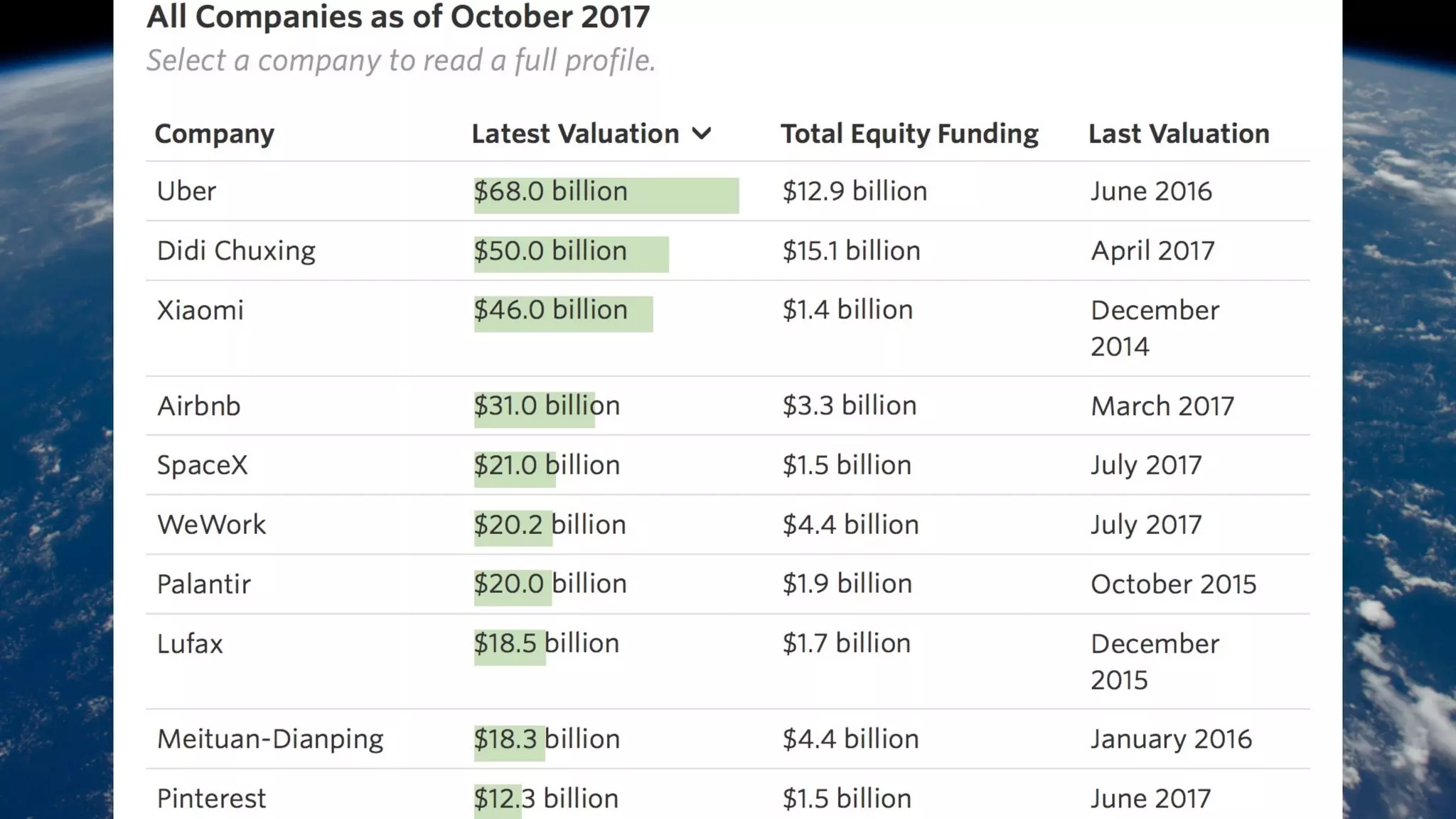
Task: Click Xiaomi's $46.0 billion valuation bar
Action: pos(563,314)
